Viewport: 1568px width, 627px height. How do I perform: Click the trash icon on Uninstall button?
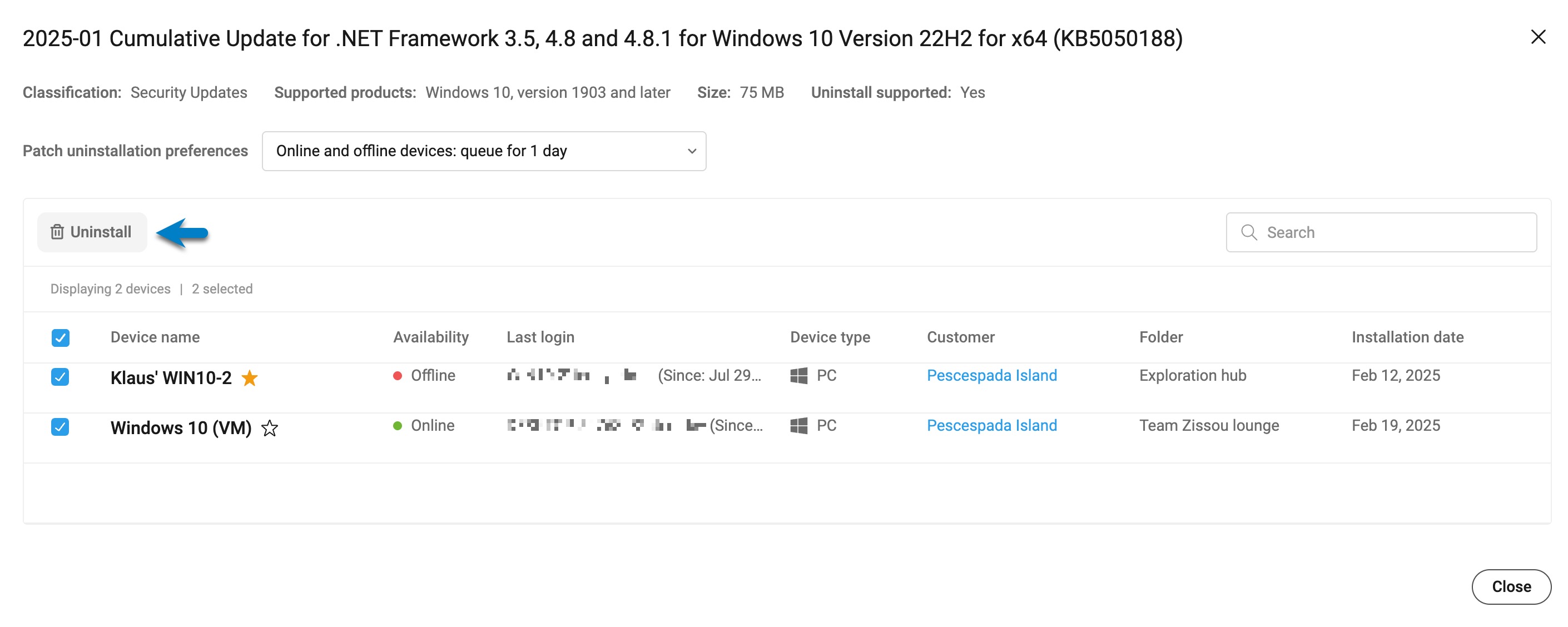[57, 232]
